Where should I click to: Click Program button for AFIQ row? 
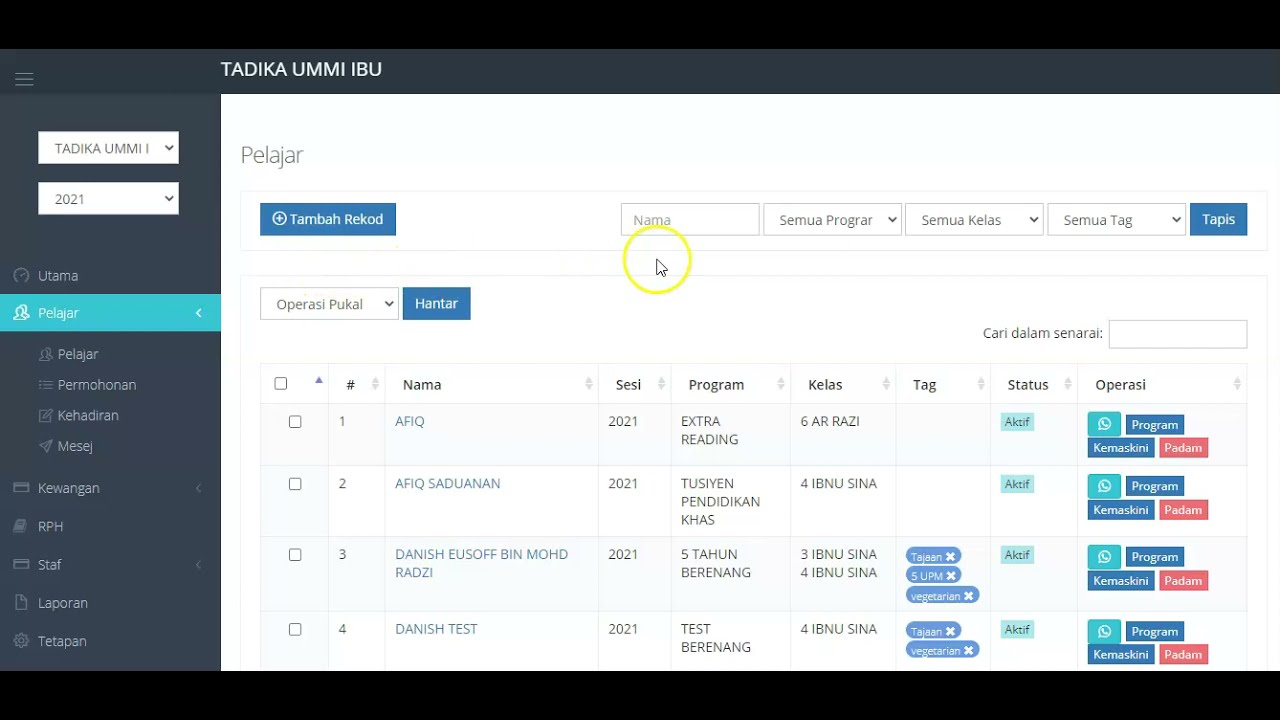(x=1155, y=425)
